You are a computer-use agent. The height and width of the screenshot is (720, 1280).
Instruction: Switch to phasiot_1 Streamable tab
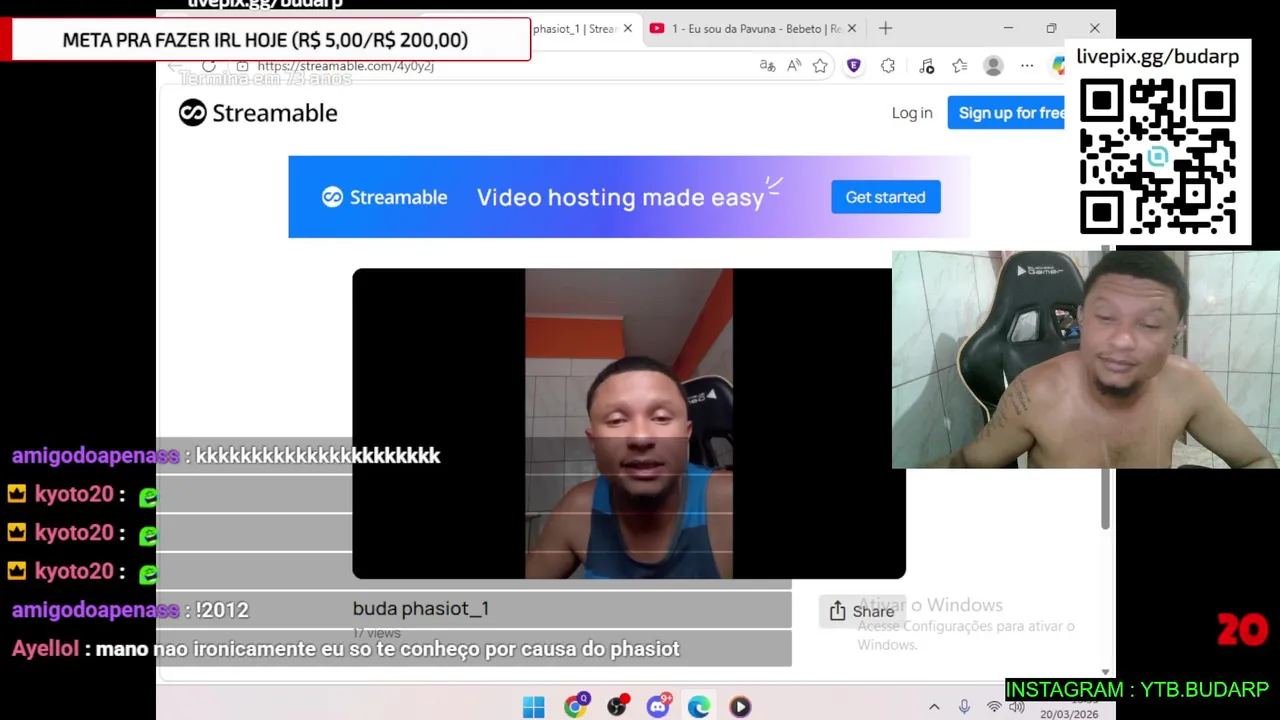click(574, 28)
